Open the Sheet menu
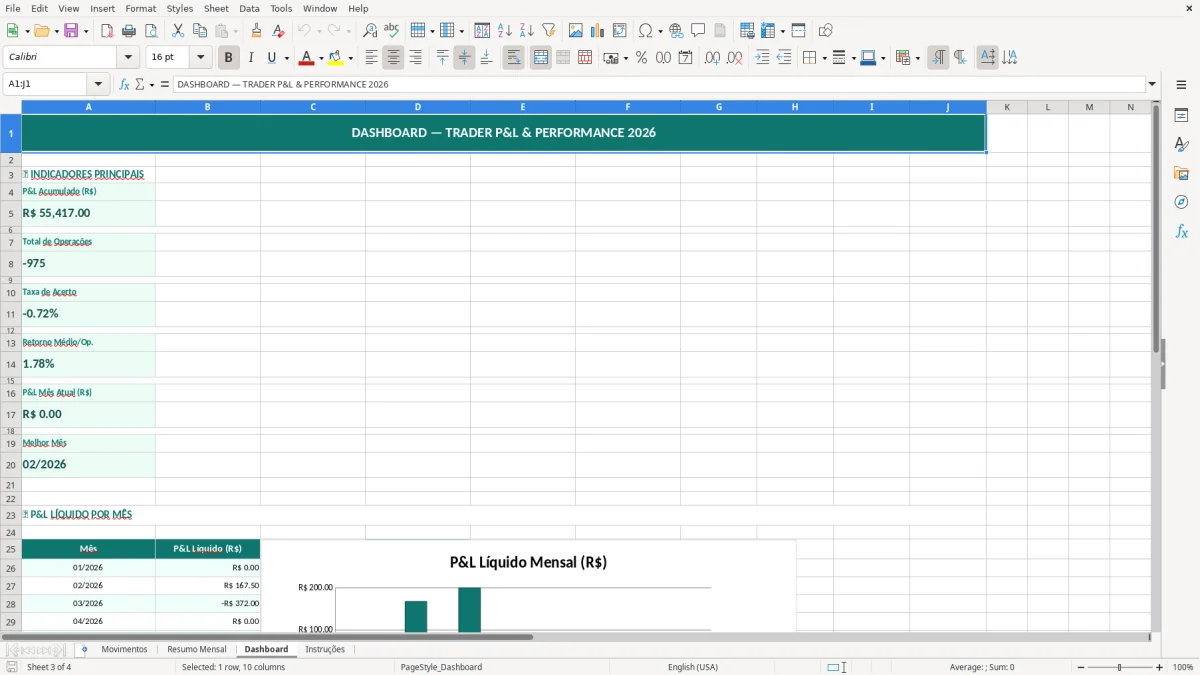 (216, 8)
